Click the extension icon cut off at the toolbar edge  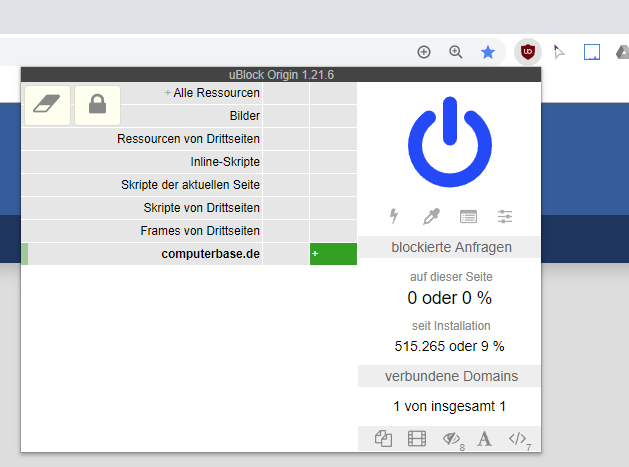click(x=623, y=53)
